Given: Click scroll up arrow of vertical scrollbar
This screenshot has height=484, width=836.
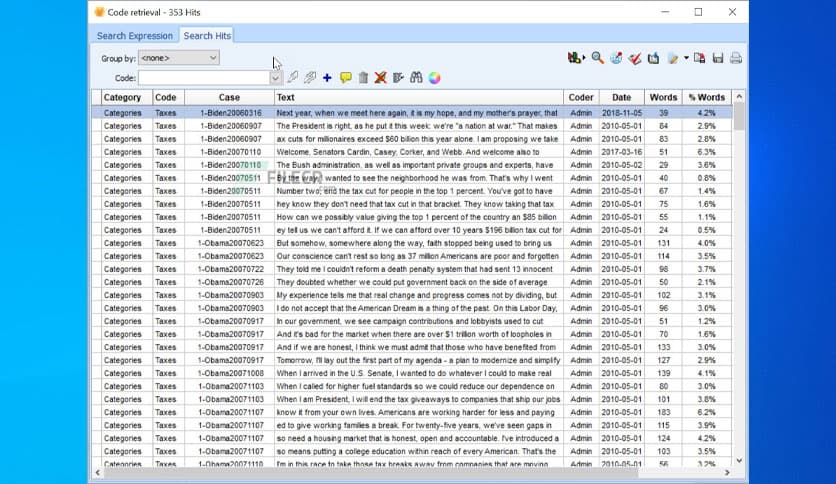Looking at the screenshot, I should click(x=739, y=96).
